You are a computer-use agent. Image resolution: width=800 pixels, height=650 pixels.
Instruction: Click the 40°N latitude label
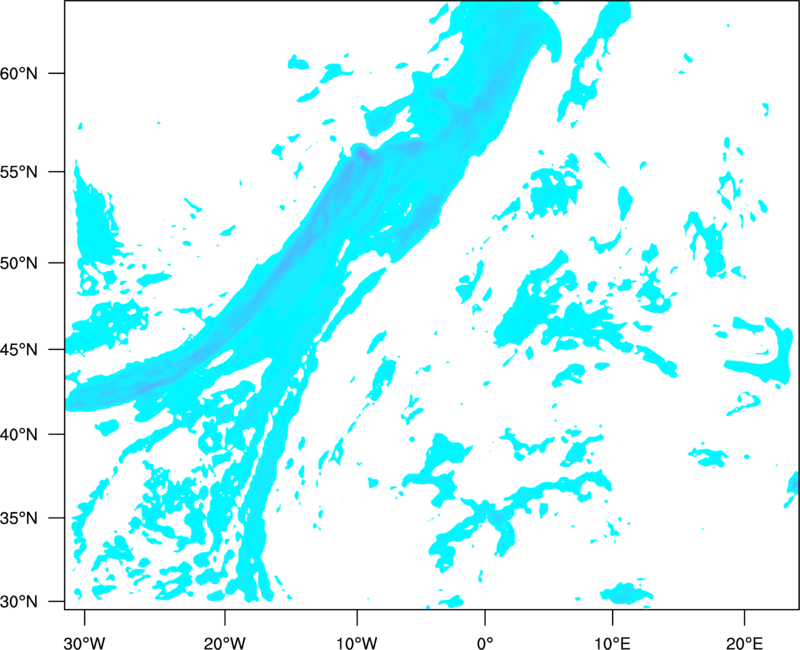click(19, 435)
